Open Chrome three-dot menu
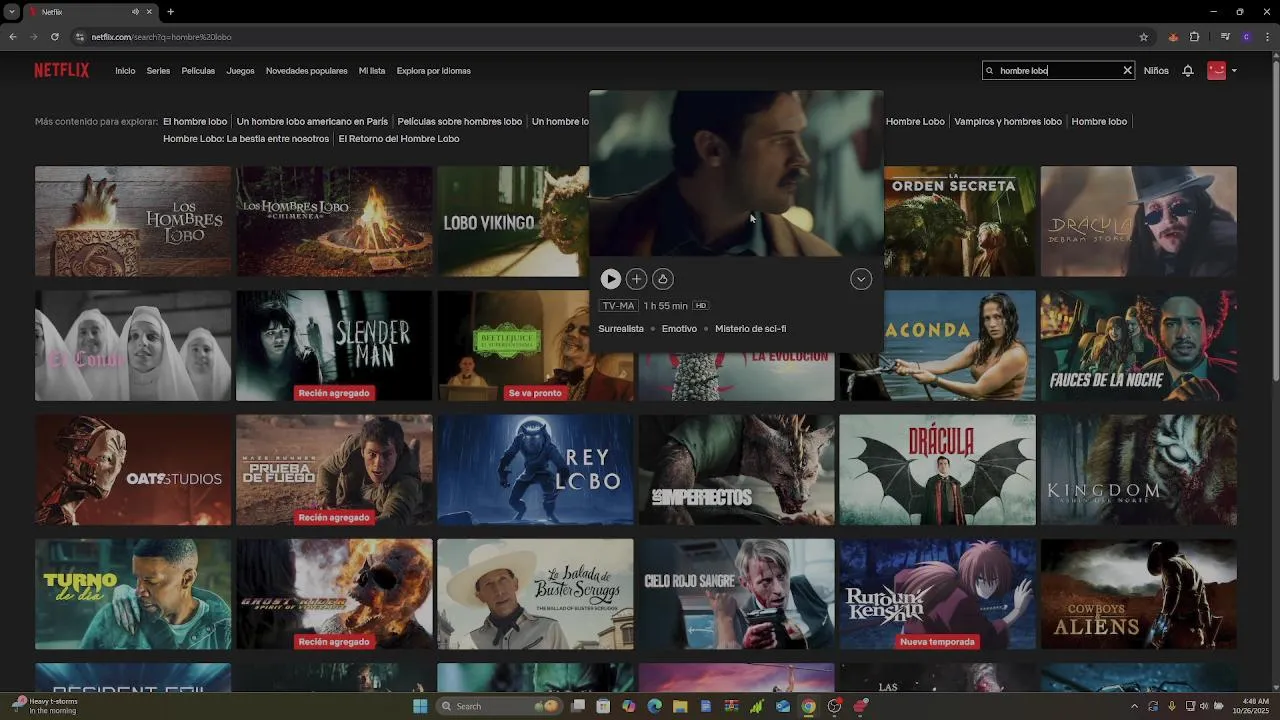This screenshot has width=1280, height=720. [1265, 37]
